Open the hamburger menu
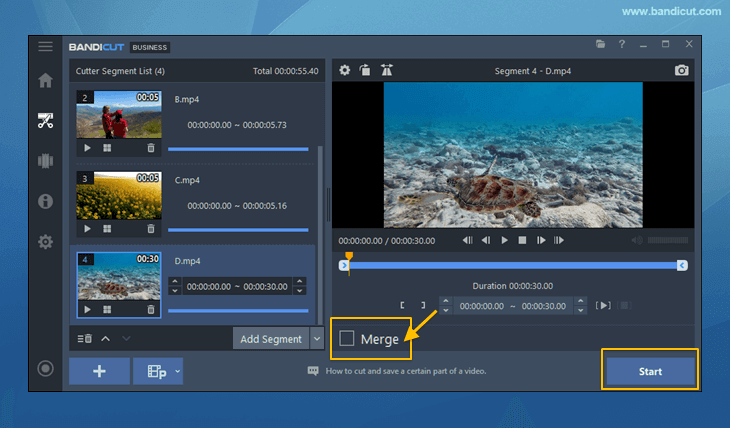The width and height of the screenshot is (730, 428). pyautogui.click(x=45, y=46)
